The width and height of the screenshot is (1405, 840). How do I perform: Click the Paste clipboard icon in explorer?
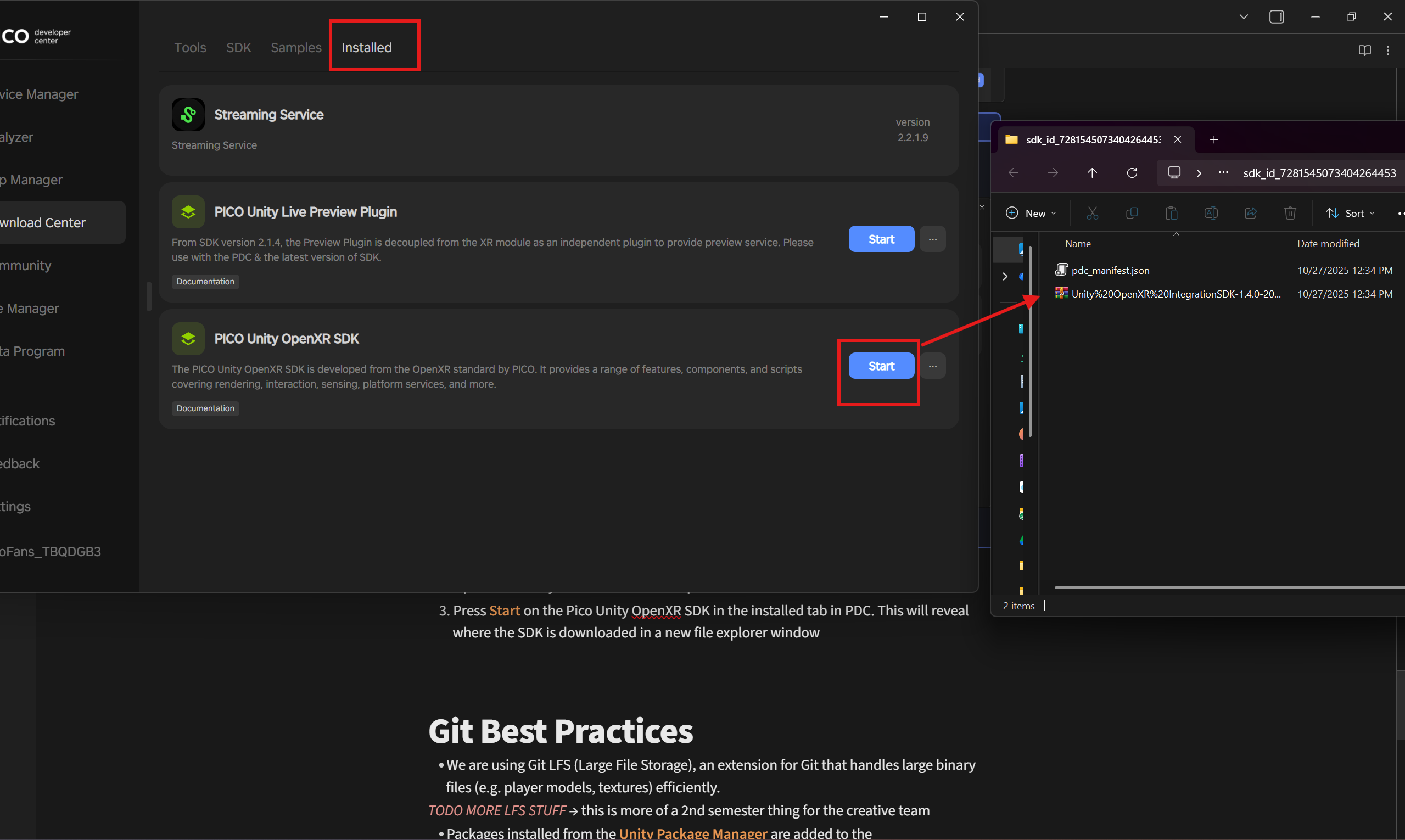click(1171, 214)
